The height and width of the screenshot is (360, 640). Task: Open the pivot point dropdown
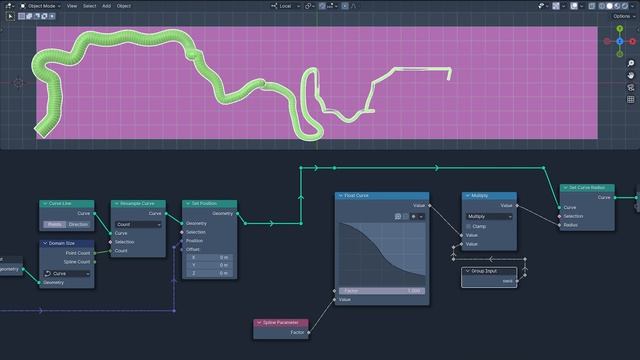point(310,6)
